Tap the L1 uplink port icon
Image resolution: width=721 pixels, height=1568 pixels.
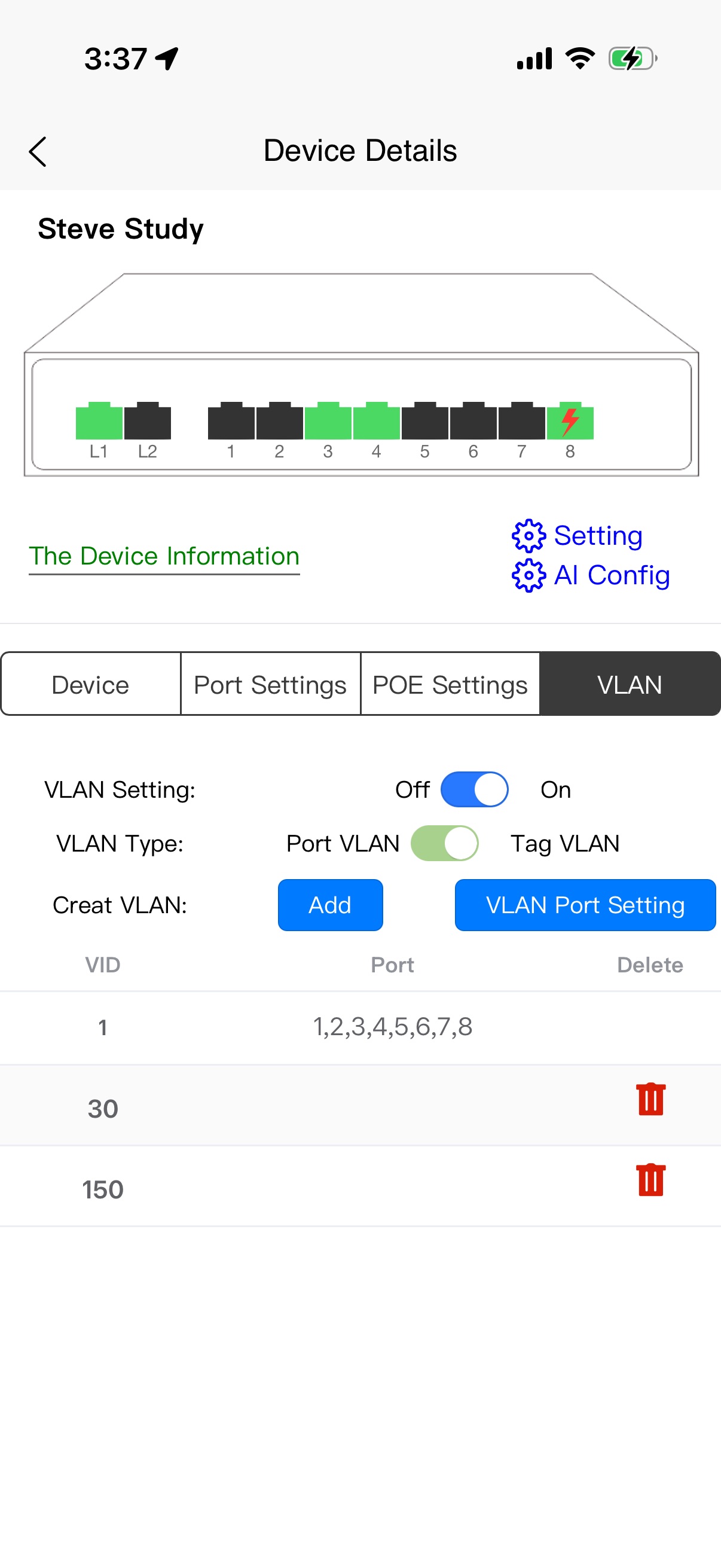point(99,421)
